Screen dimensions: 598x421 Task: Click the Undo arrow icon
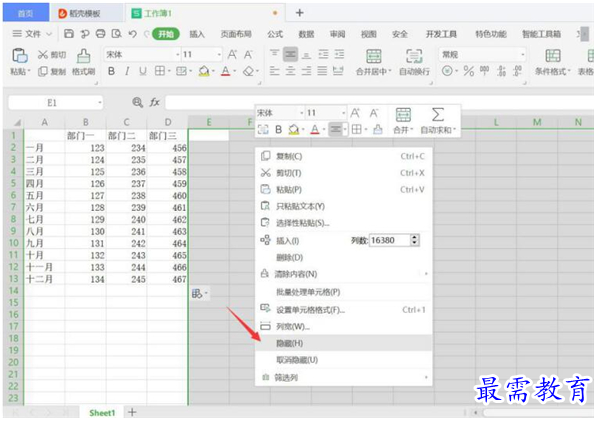click(132, 34)
